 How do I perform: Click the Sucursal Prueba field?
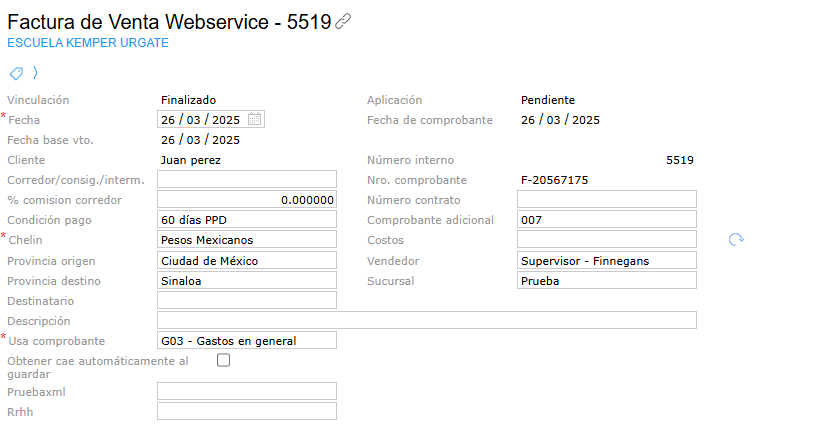coord(606,281)
